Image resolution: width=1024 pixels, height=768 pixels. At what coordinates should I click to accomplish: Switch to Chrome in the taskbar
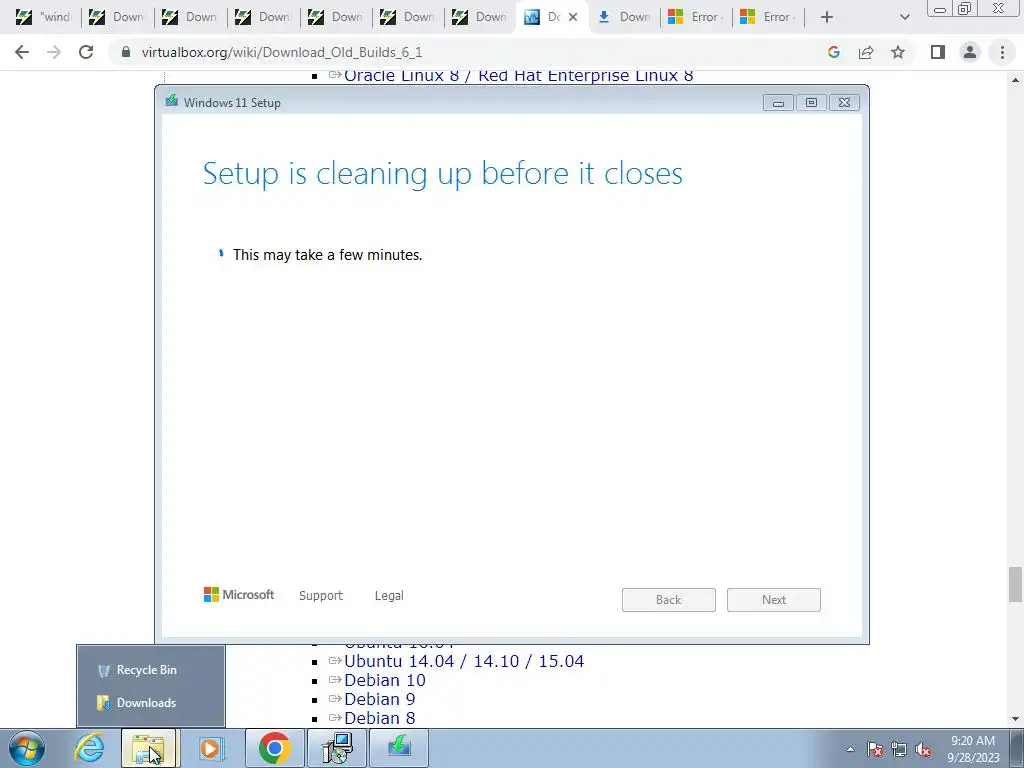click(274, 748)
